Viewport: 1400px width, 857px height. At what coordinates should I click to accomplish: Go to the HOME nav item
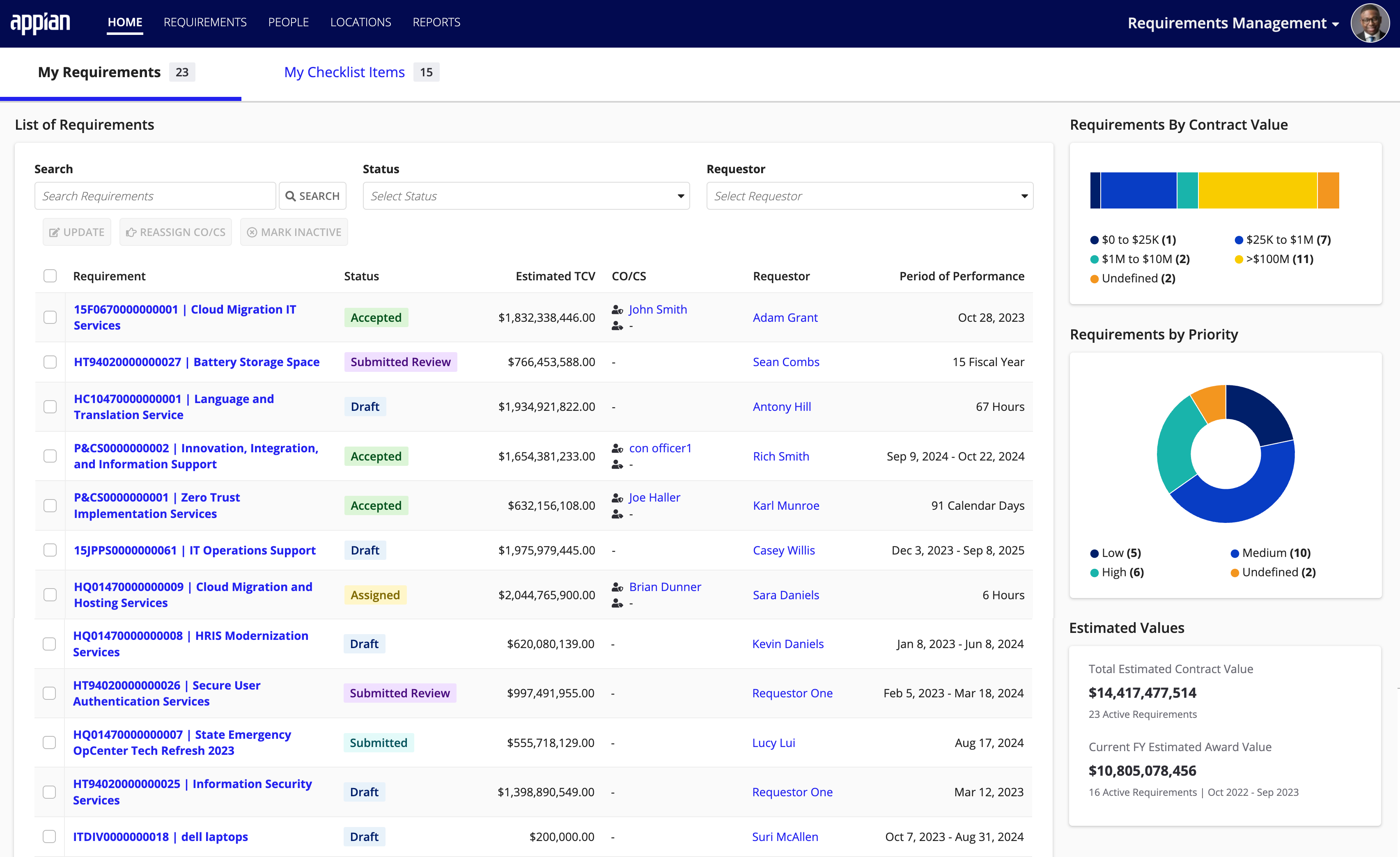click(125, 22)
